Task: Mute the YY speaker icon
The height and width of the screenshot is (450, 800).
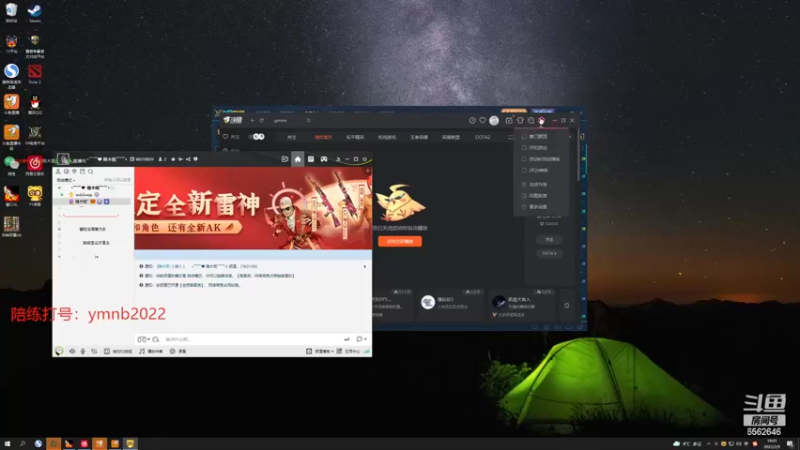Action: pyautogui.click(x=72, y=352)
